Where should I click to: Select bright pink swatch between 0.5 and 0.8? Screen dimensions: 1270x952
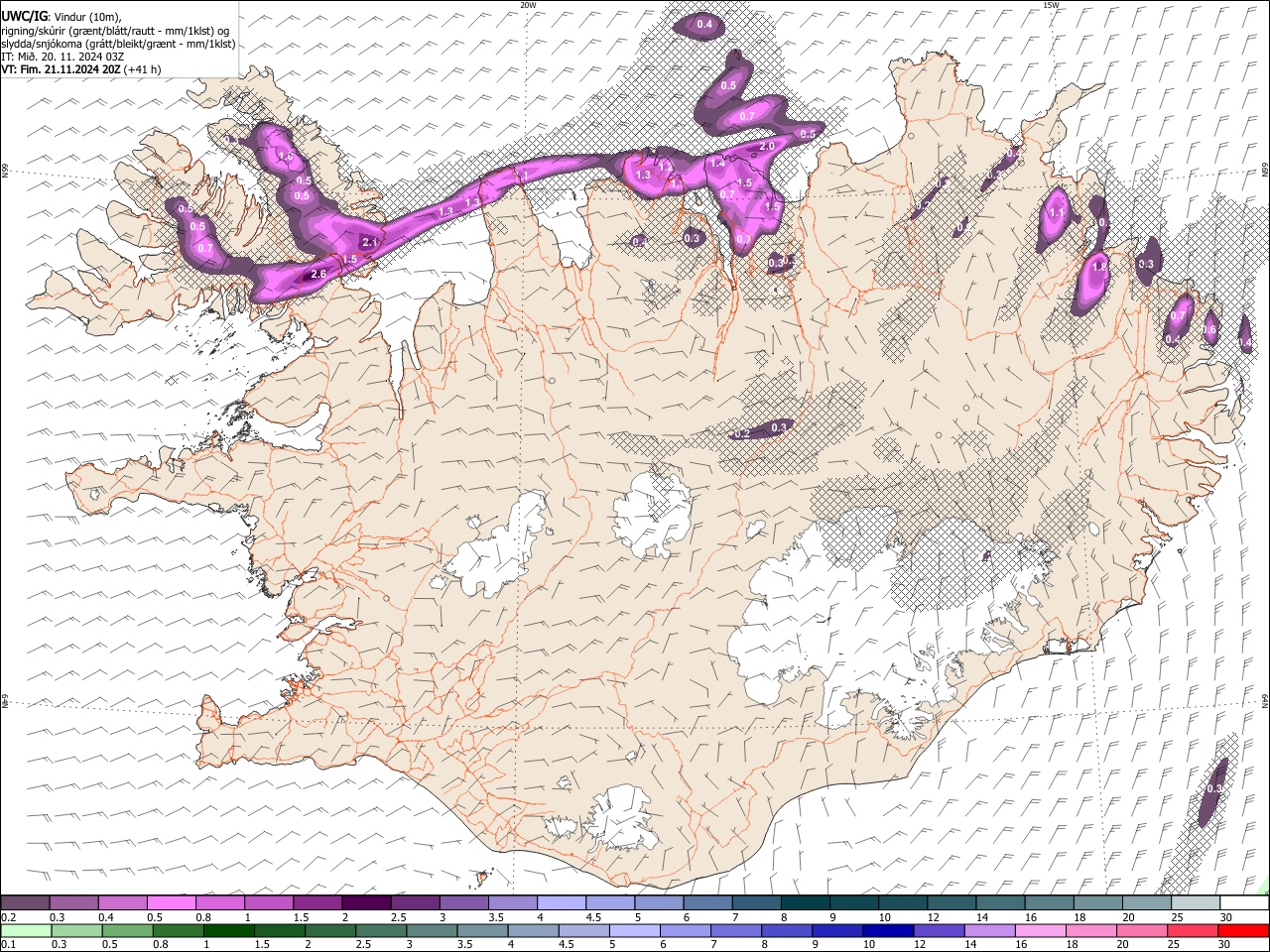tap(172, 902)
